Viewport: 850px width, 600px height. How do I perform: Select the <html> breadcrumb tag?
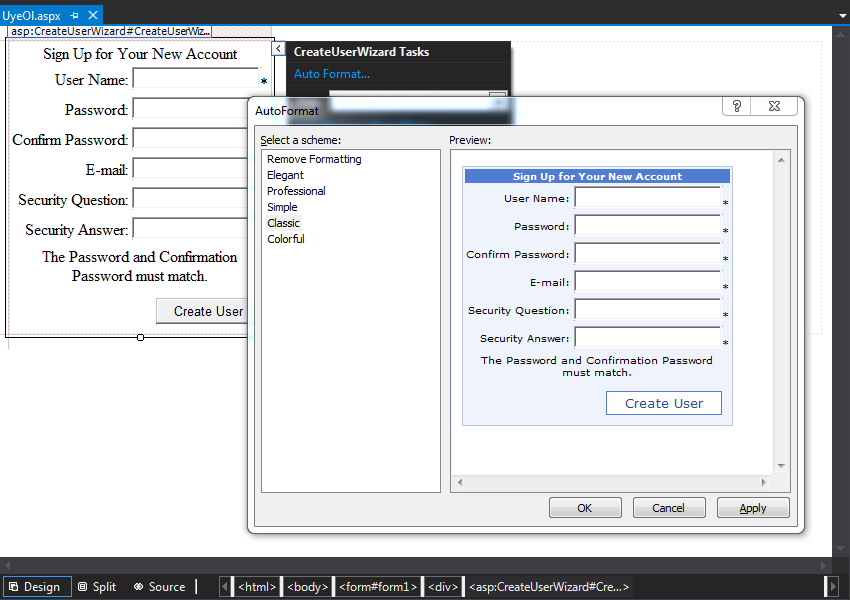[x=257, y=586]
